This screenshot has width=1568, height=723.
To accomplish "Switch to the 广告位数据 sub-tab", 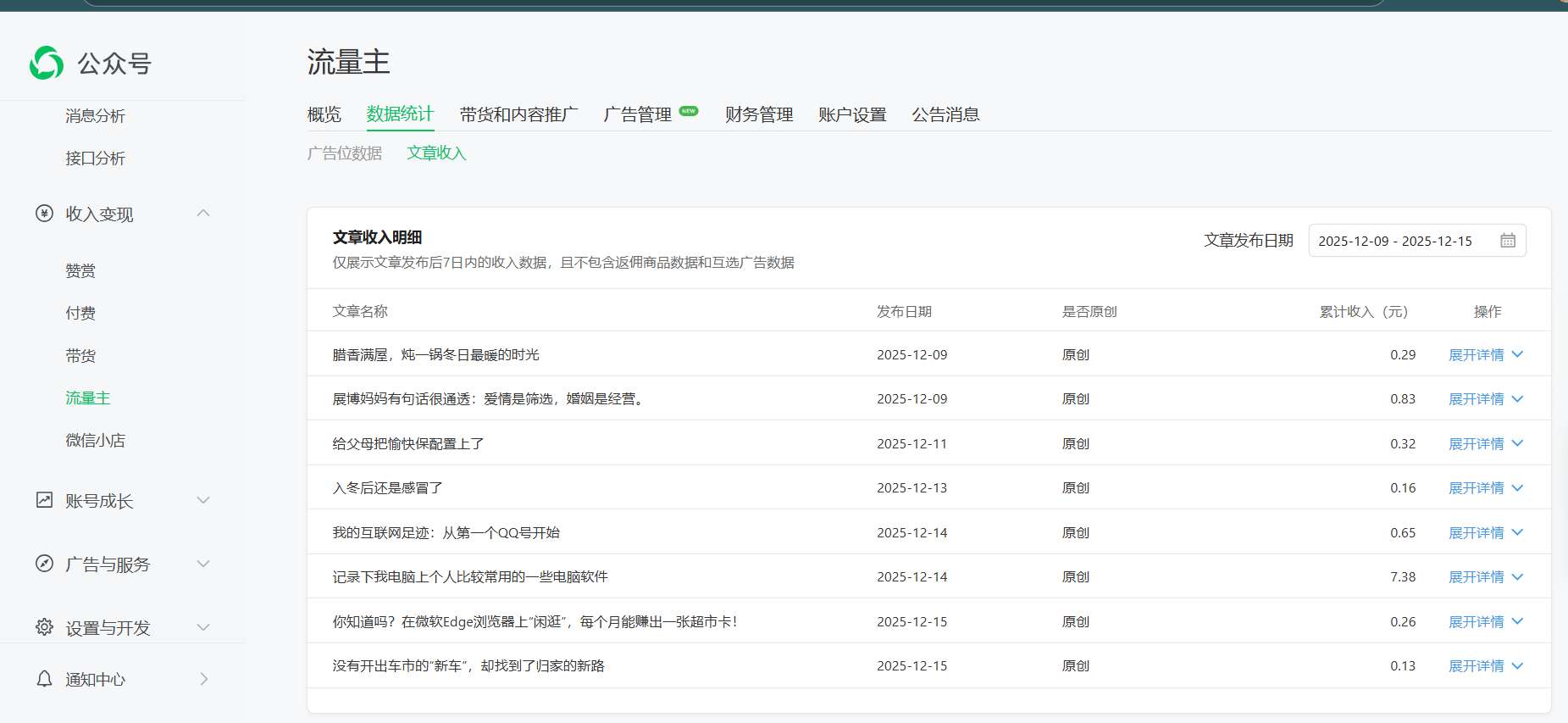I will click(344, 153).
